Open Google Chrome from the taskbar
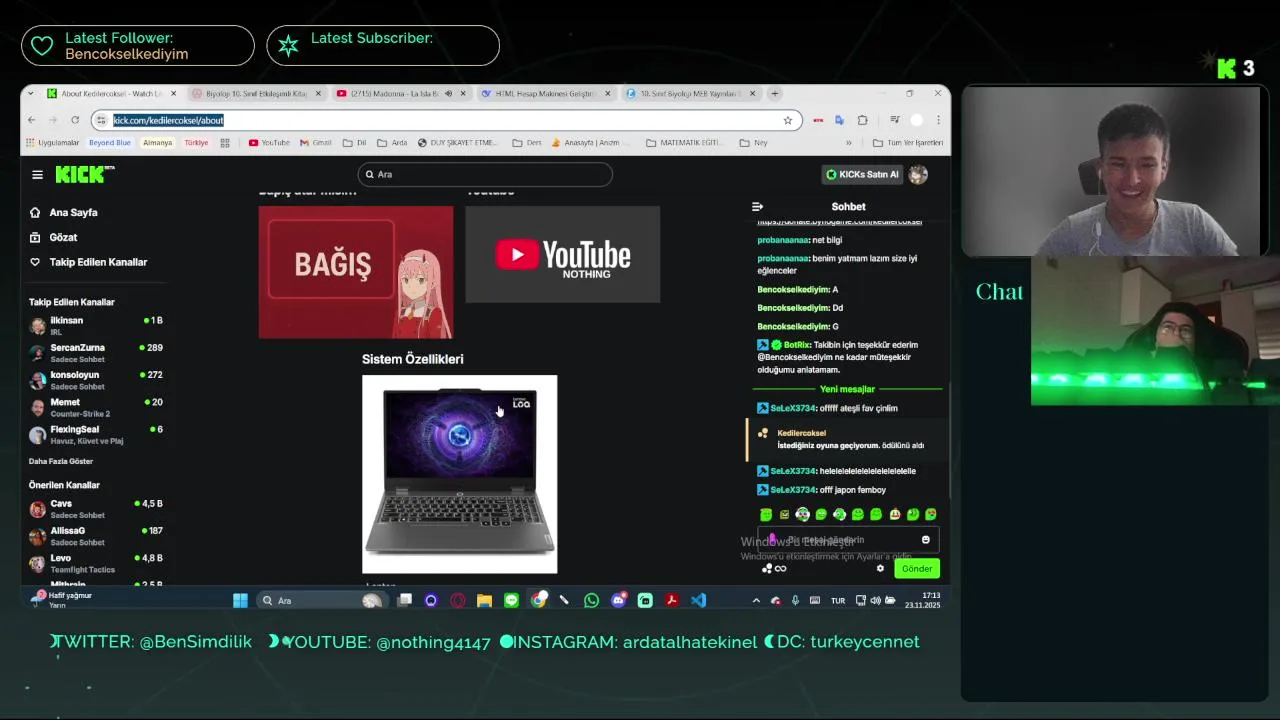The height and width of the screenshot is (720, 1280). coord(539,600)
